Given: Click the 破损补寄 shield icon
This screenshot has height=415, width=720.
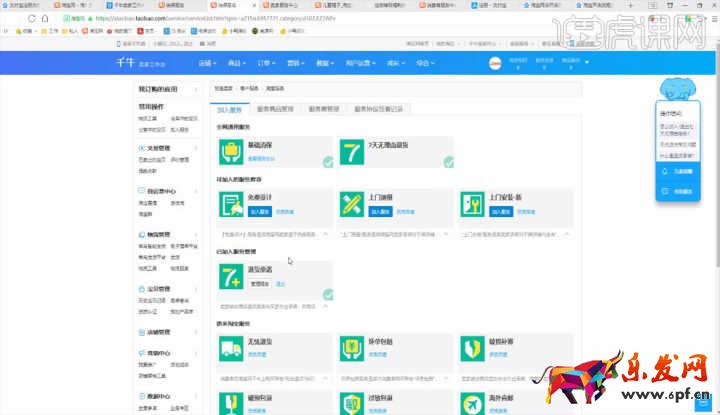Looking at the screenshot, I should (x=471, y=349).
